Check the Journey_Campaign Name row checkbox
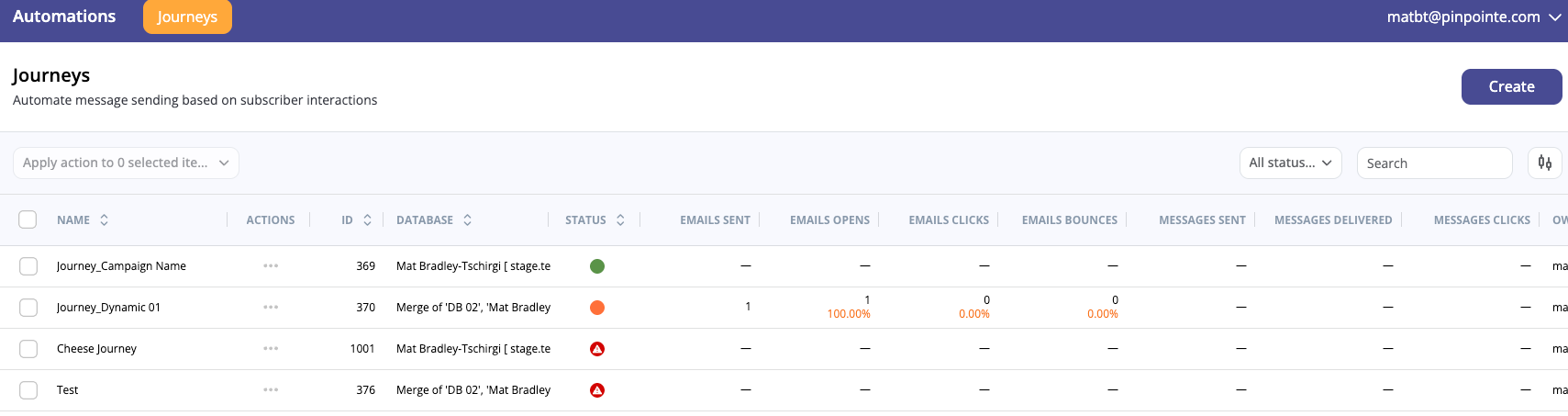 point(28,266)
